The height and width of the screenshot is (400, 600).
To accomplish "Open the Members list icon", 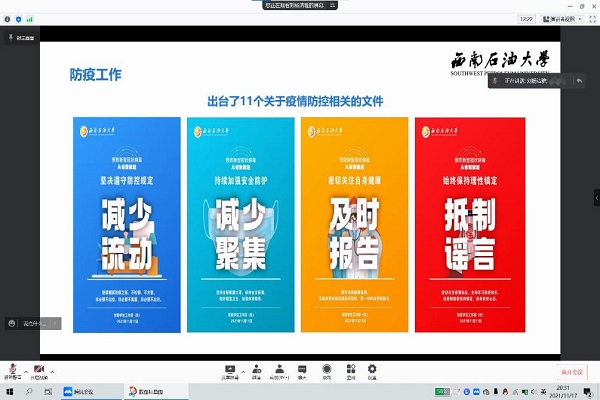I will (279, 369).
